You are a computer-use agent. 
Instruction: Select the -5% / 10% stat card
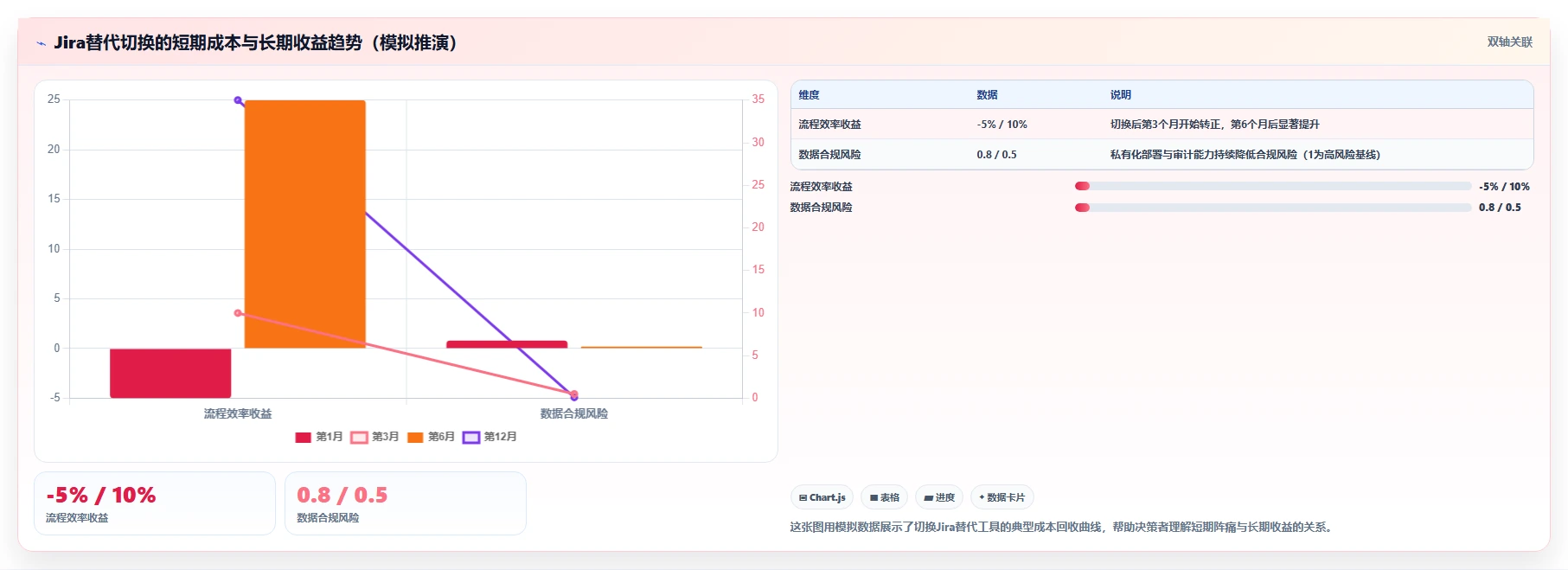click(x=155, y=503)
